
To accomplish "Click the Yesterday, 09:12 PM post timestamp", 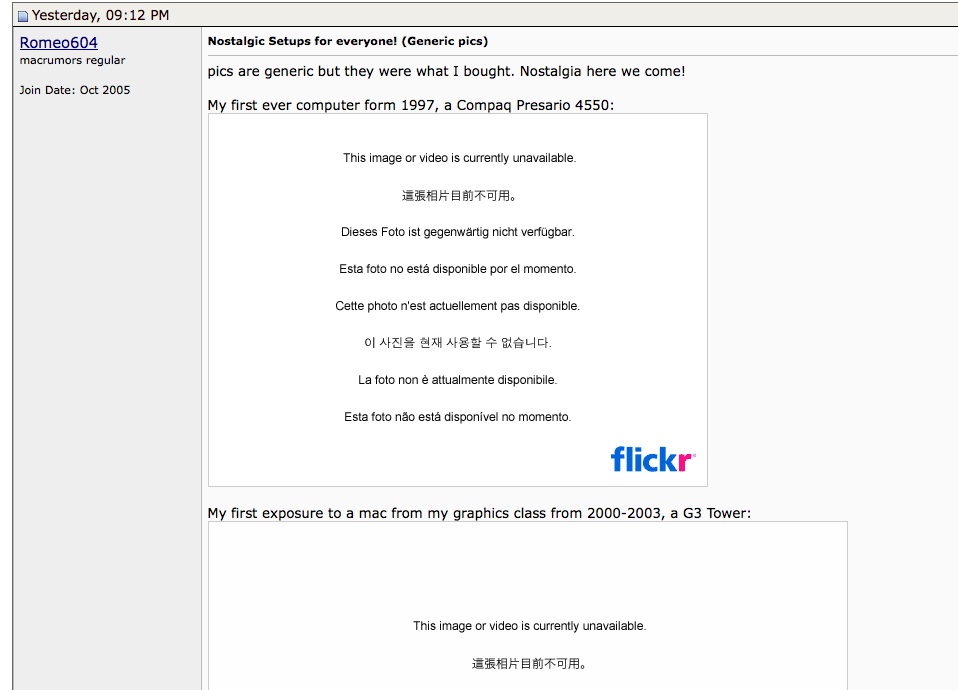I will coord(100,15).
